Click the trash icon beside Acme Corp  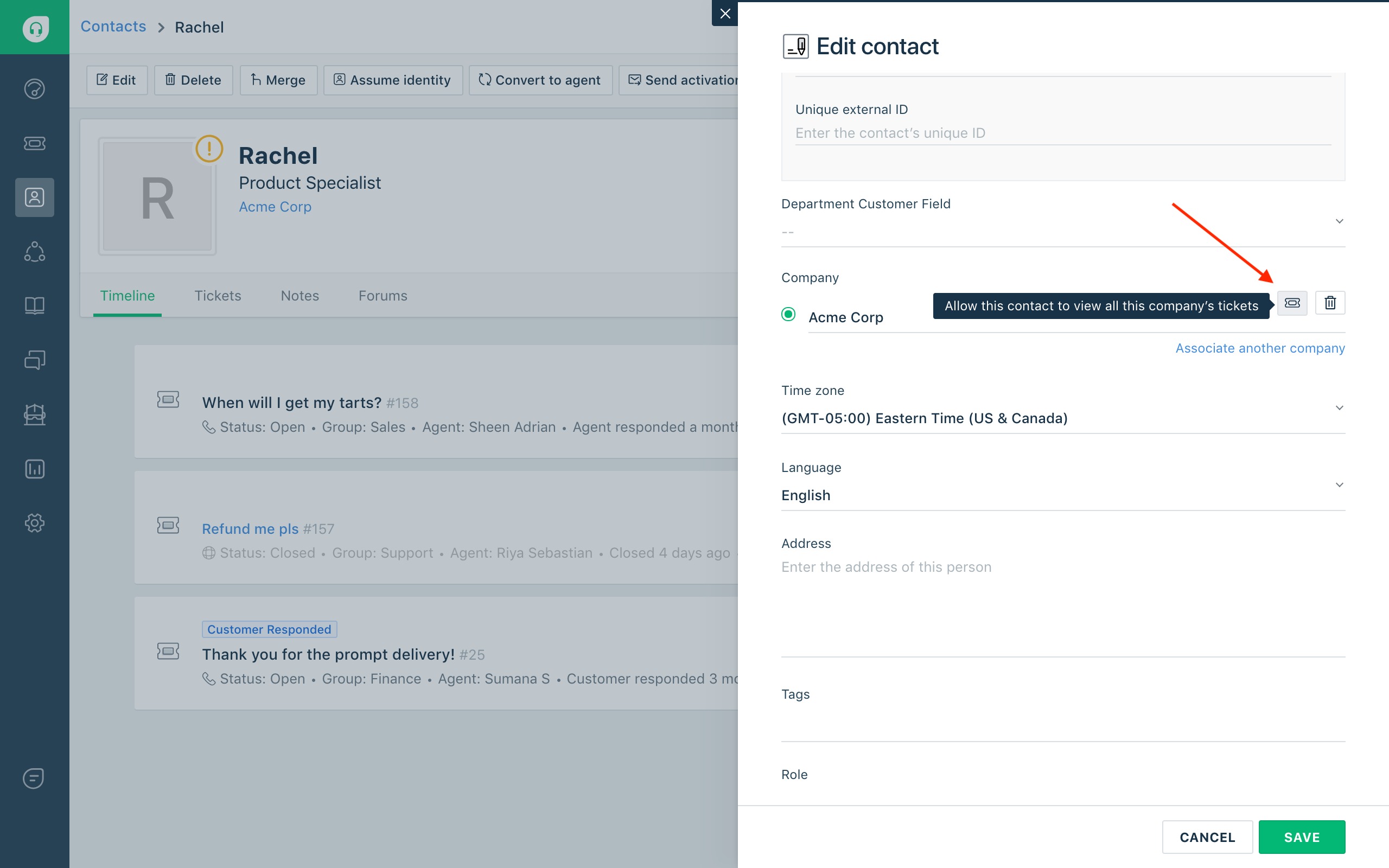pyautogui.click(x=1329, y=303)
